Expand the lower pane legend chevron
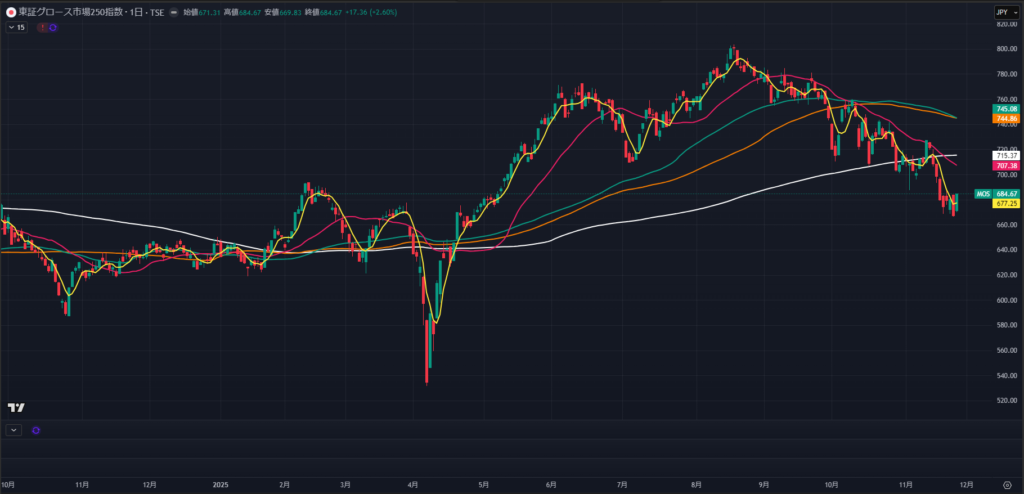 (13, 430)
